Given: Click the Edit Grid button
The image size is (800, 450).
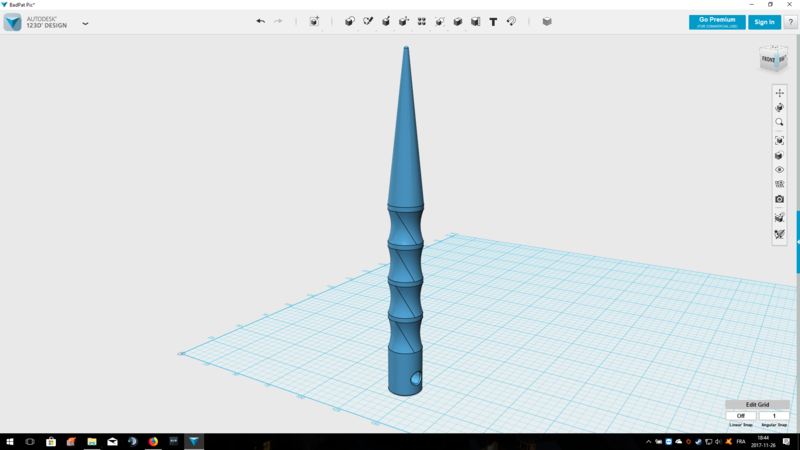Looking at the screenshot, I should pos(757,405).
